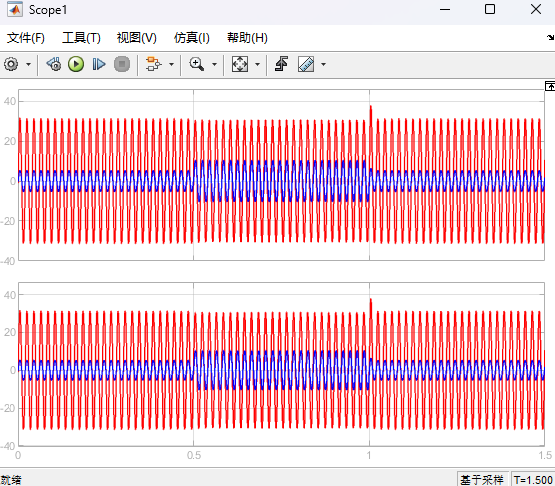Screen dimensions: 555x486
Task: Close the Scope1 window
Action: click(536, 10)
